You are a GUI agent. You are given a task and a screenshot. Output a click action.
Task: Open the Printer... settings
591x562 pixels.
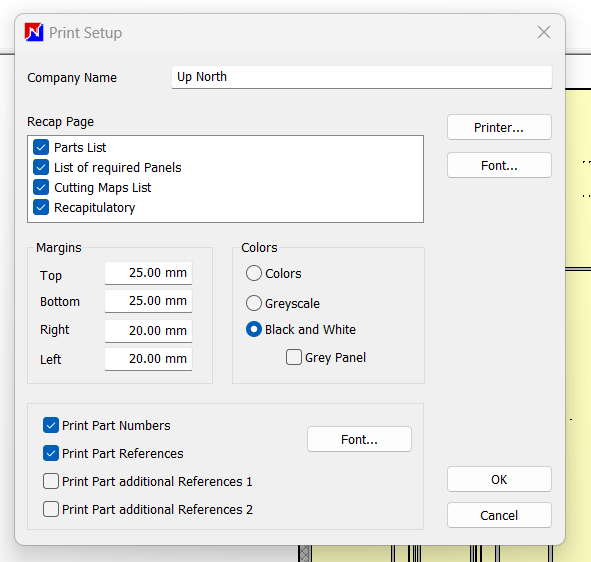pyautogui.click(x=499, y=127)
